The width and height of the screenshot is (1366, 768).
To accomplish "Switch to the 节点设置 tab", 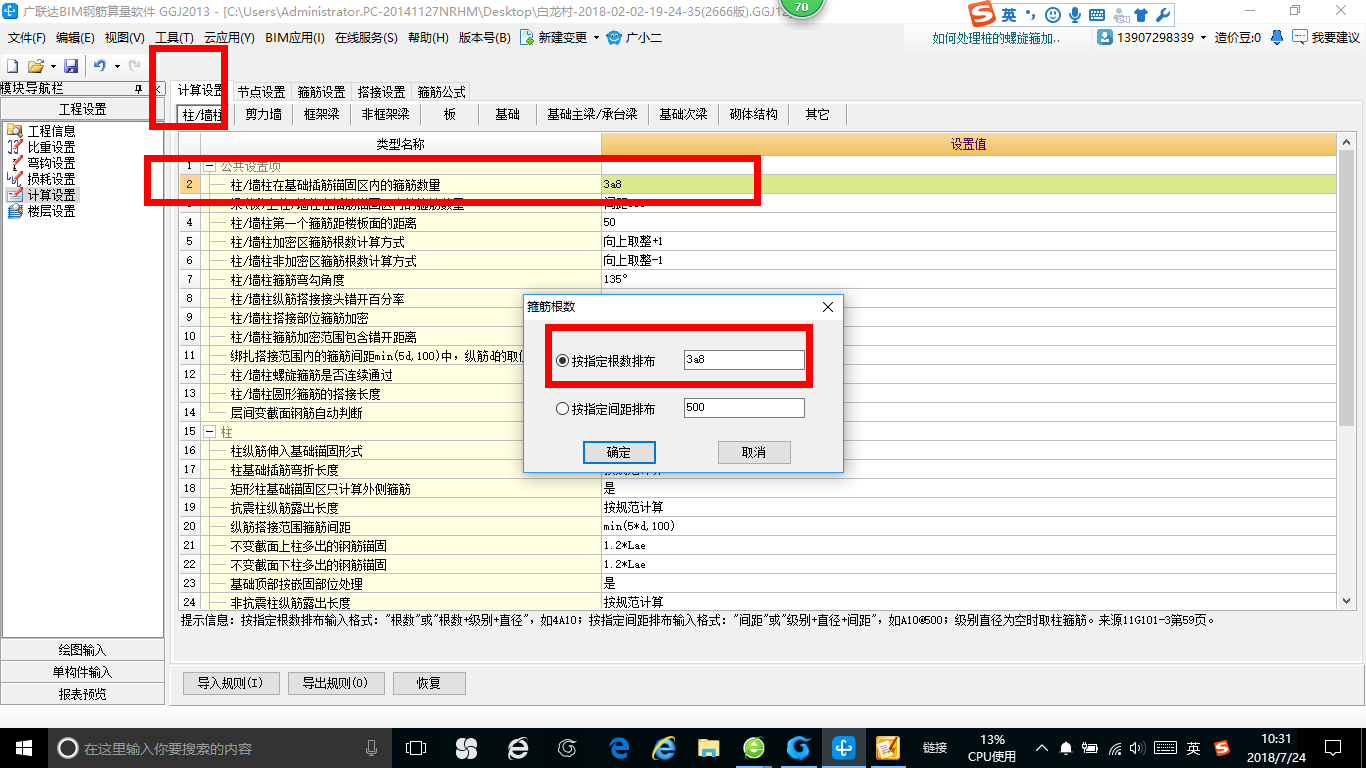I will pyautogui.click(x=261, y=92).
